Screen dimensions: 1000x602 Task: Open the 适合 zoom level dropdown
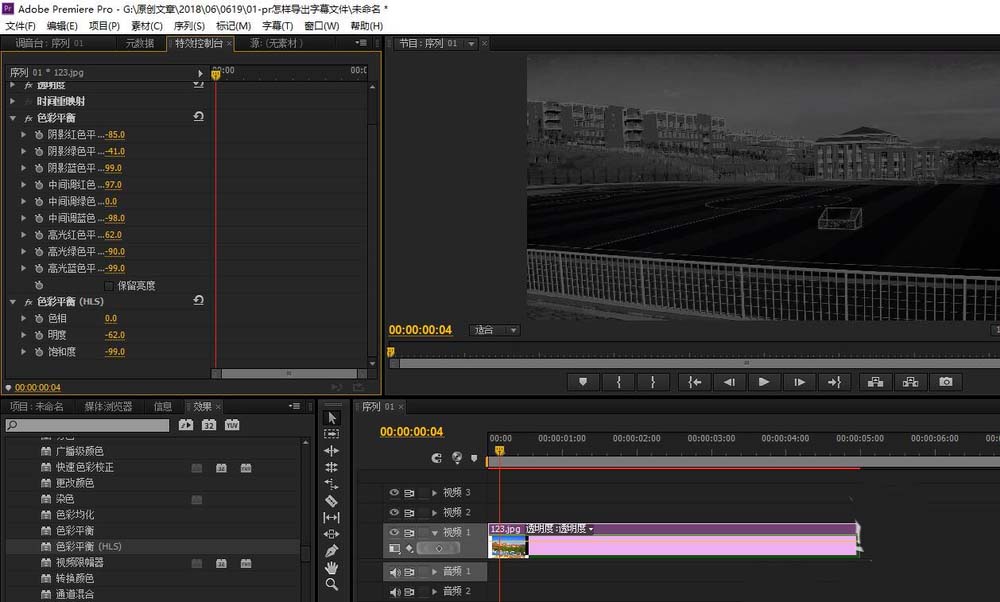[x=496, y=330]
